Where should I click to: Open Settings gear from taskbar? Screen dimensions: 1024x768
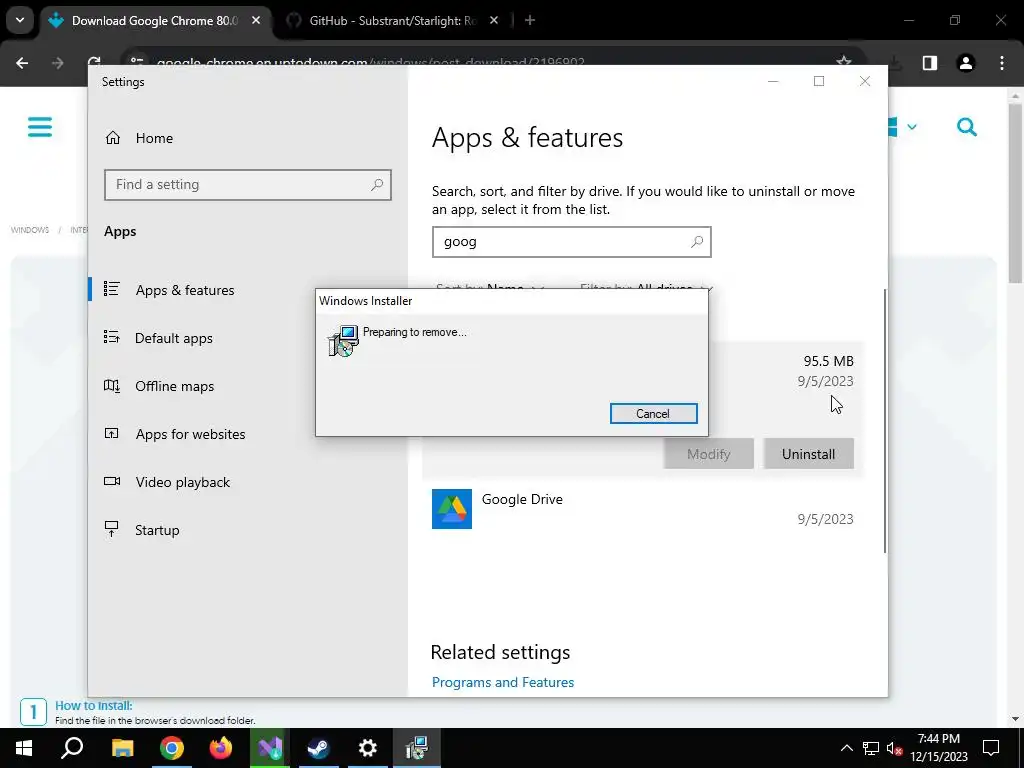point(368,748)
